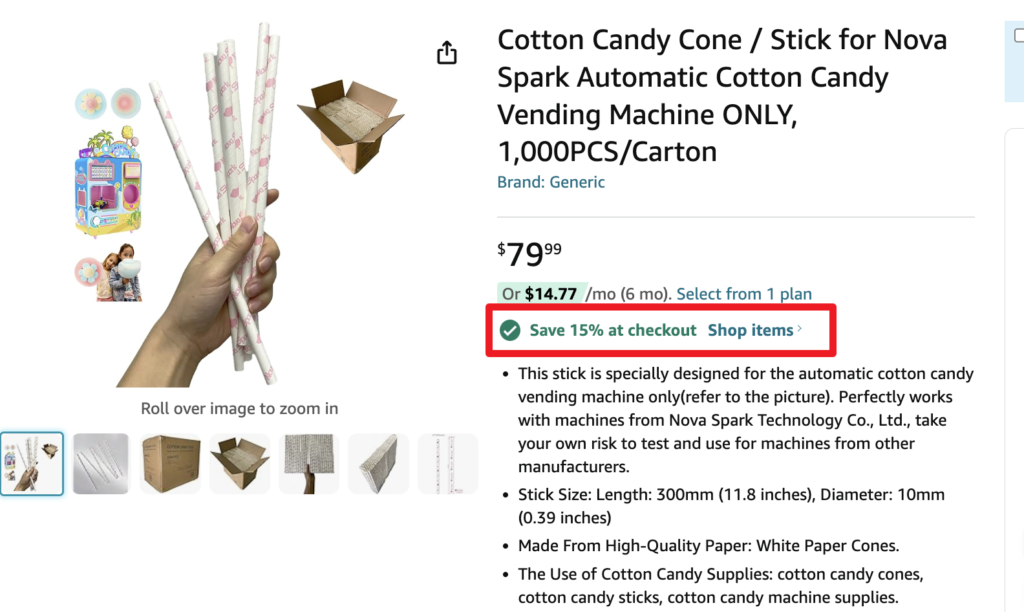This screenshot has width=1024, height=612.
Task: Select the stick dimensions diagram thumbnail
Action: click(447, 464)
